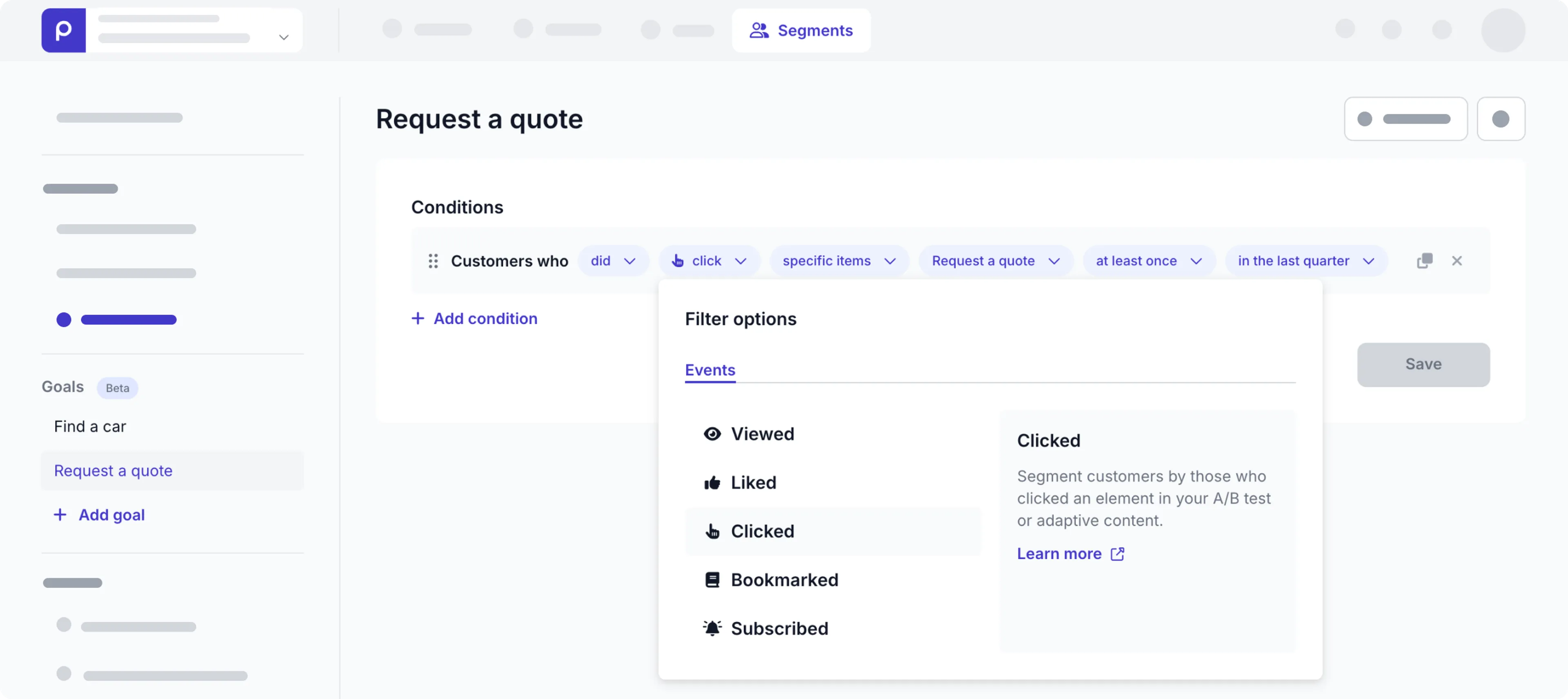Viewport: 1568px width, 699px height.
Task: Open the 'did' dropdown
Action: coord(612,261)
